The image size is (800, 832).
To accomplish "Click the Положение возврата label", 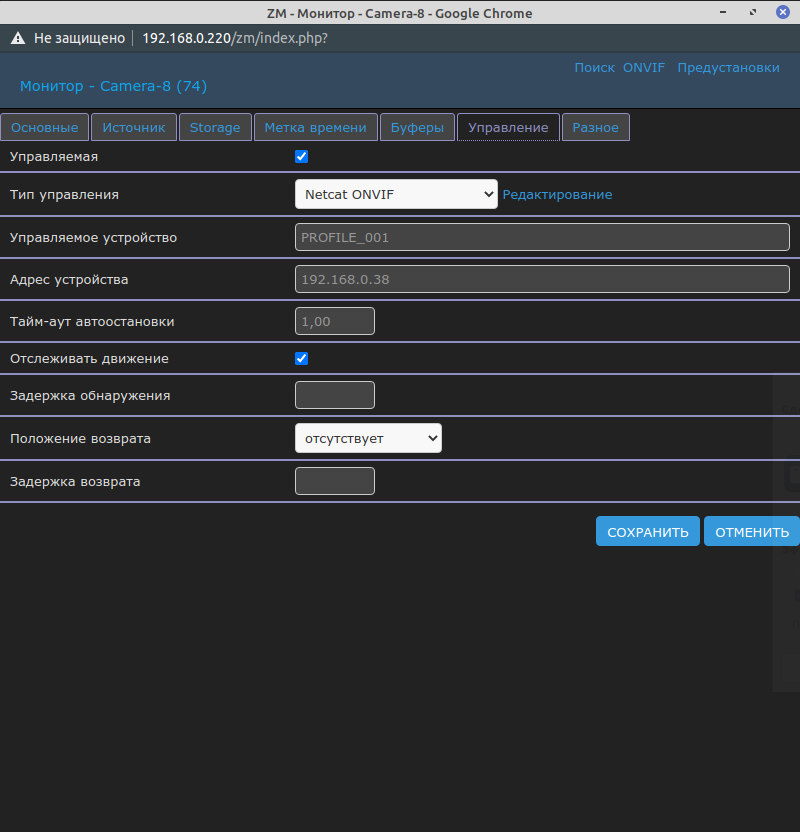I will coord(80,439).
